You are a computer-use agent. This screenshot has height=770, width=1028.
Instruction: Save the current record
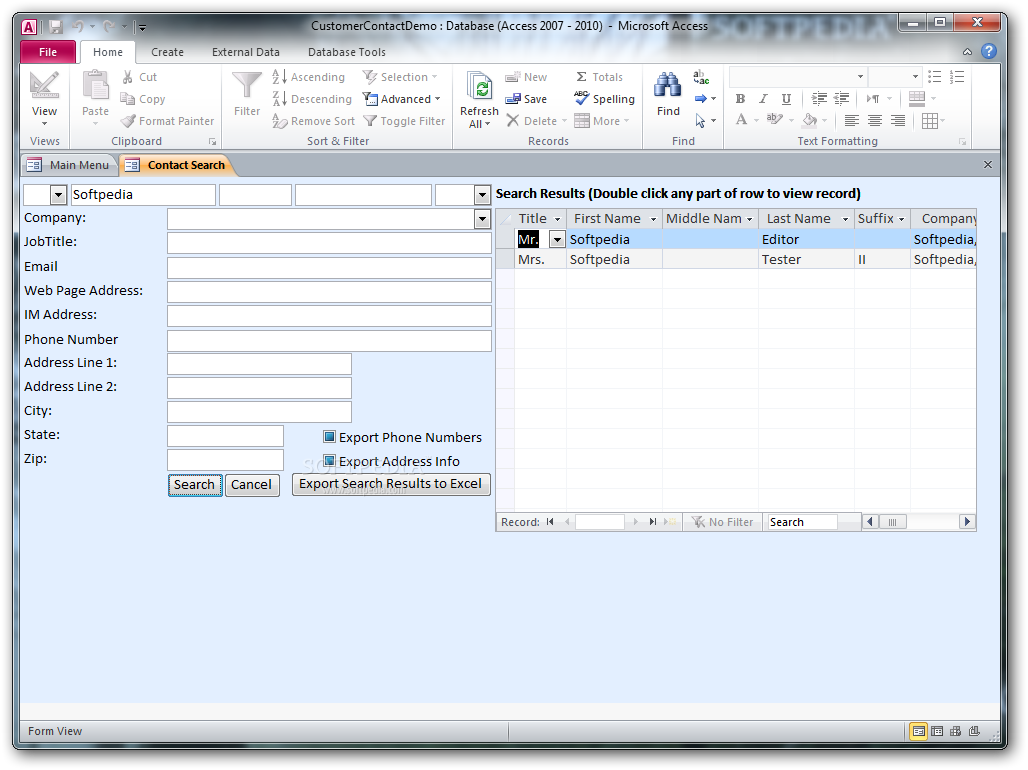(526, 99)
